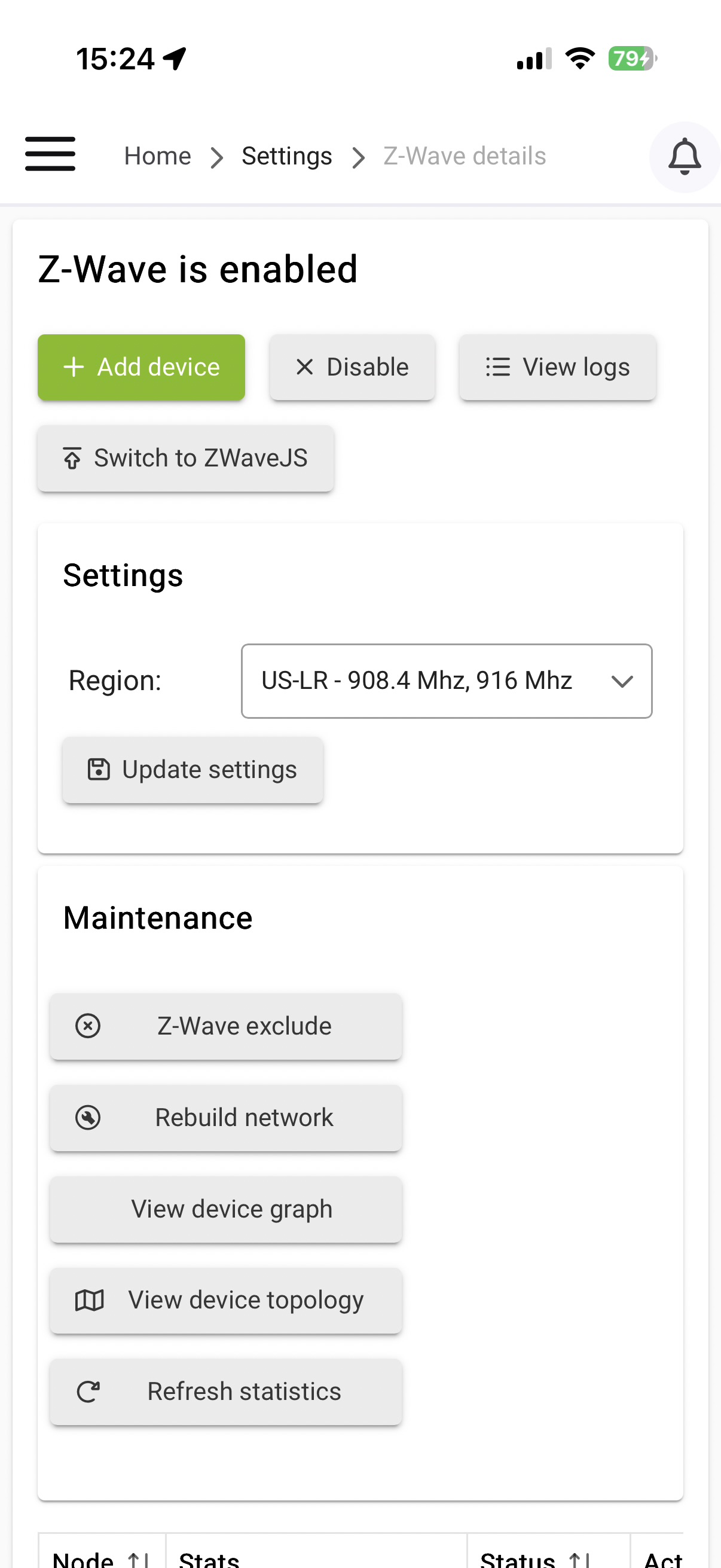The height and width of the screenshot is (1568, 721).
Task: Click the list icon on View logs
Action: pos(497,367)
